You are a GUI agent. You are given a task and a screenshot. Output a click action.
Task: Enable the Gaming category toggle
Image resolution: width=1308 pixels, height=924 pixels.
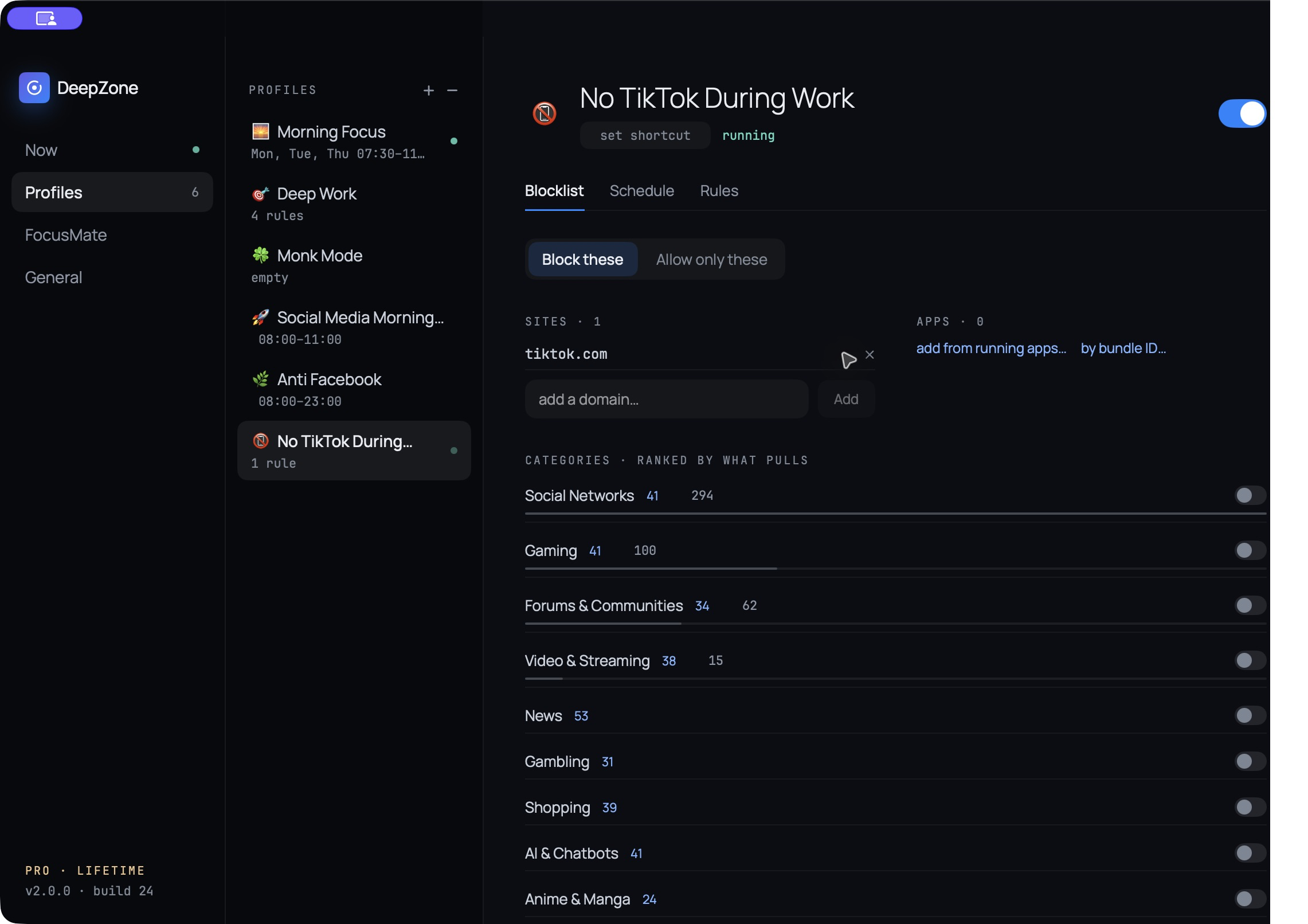(x=1250, y=550)
